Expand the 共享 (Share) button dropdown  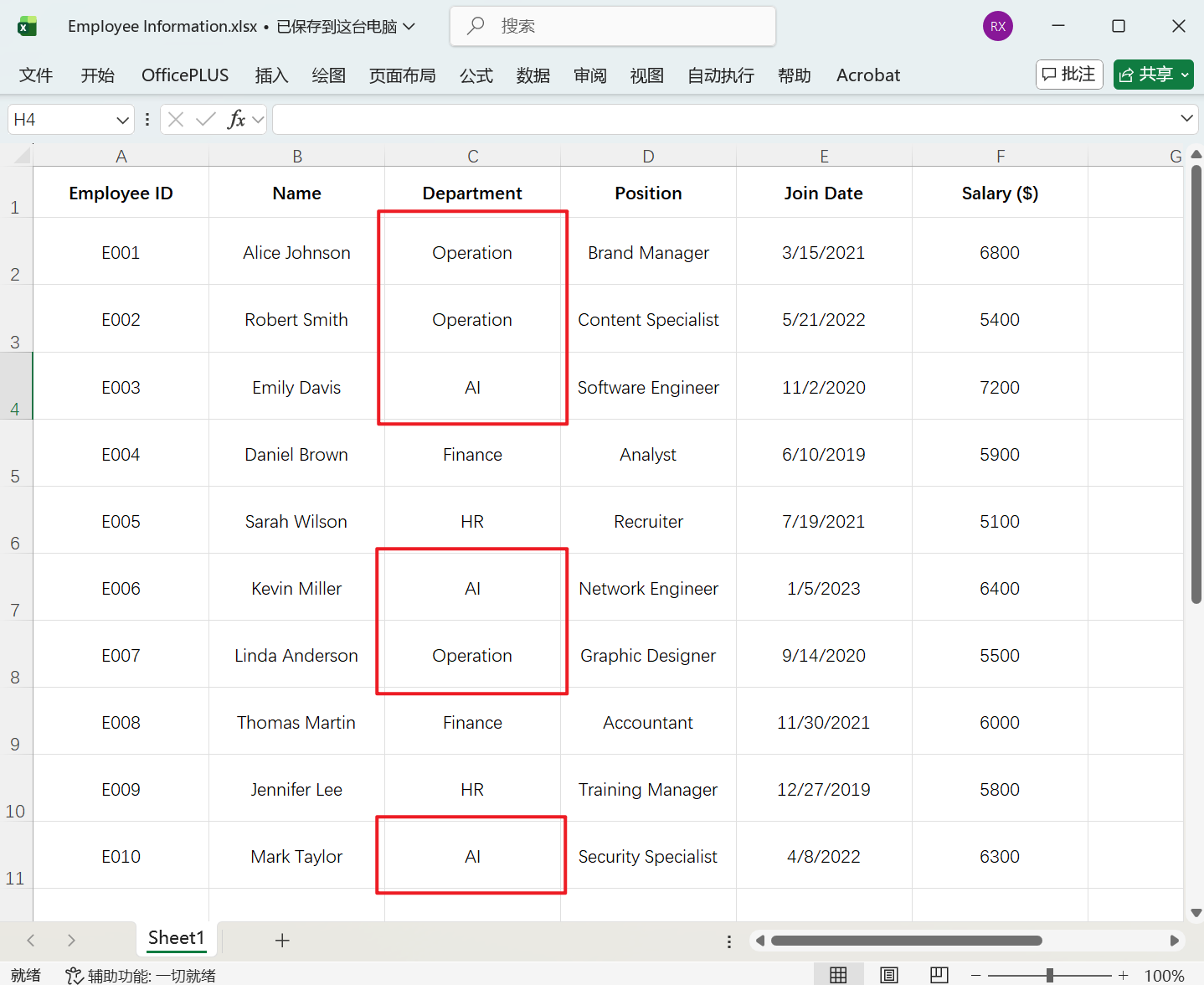pos(1186,75)
